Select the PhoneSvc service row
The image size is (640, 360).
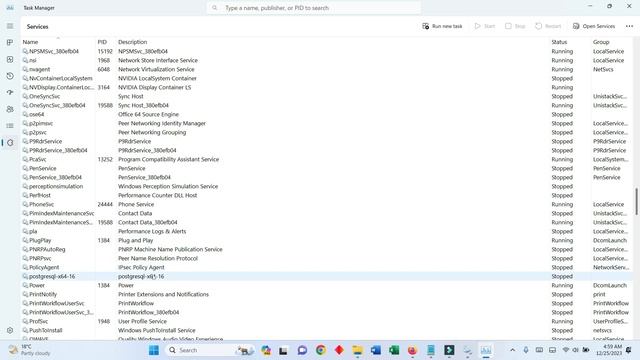tap(327, 204)
